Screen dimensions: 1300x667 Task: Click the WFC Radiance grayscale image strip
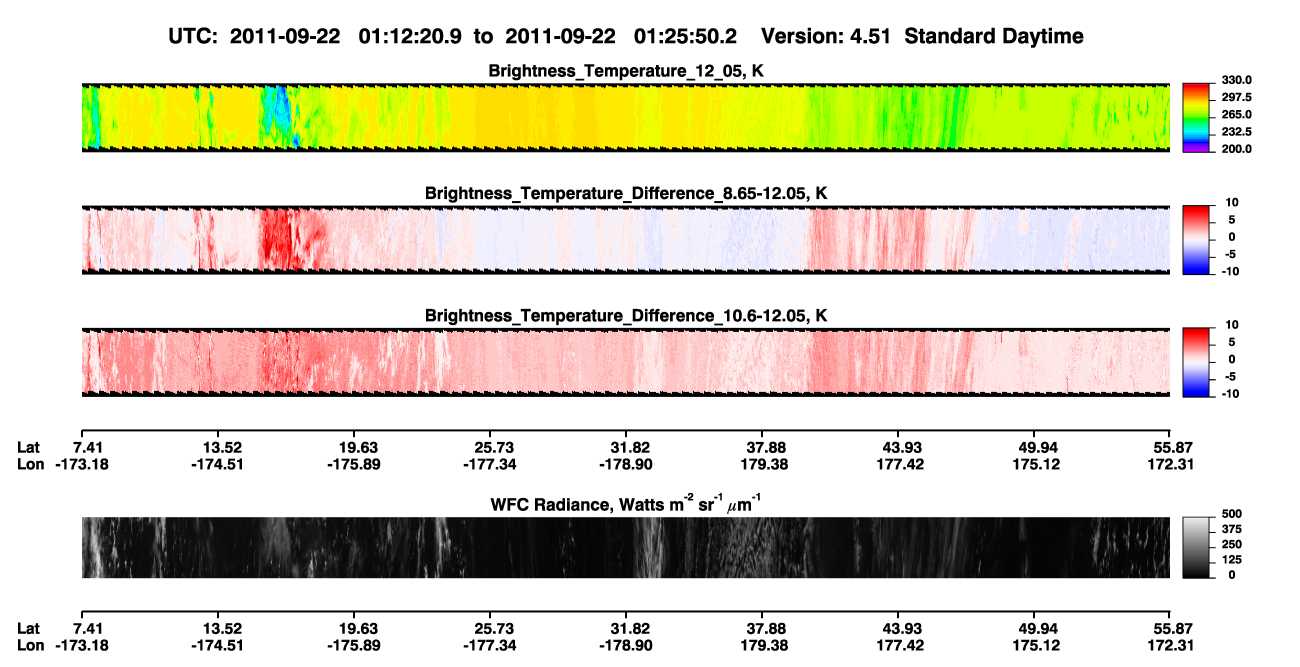[x=626, y=547]
